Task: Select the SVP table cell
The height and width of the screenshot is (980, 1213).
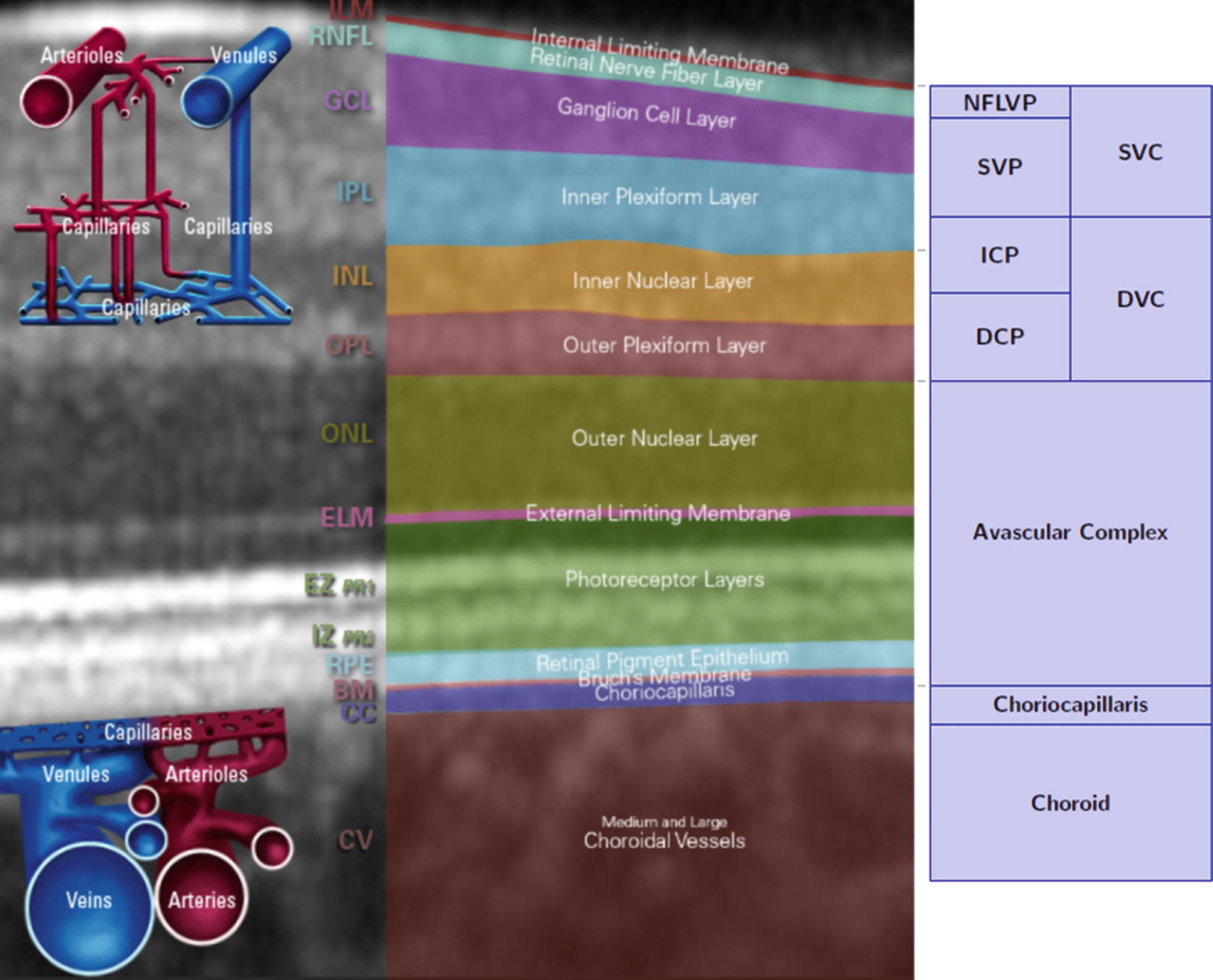Action: 999,167
